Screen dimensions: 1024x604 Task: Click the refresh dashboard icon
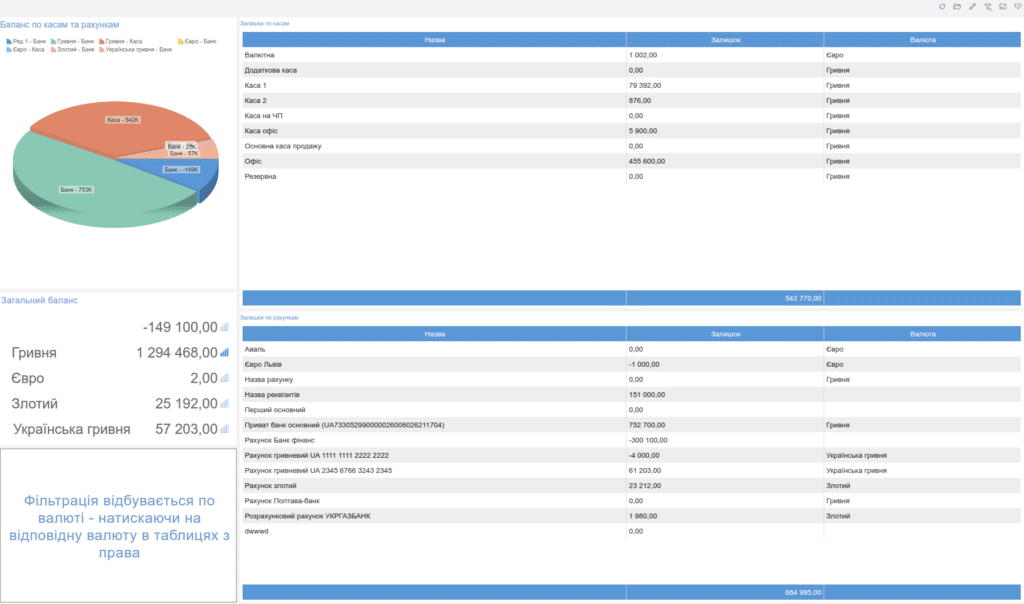point(942,7)
